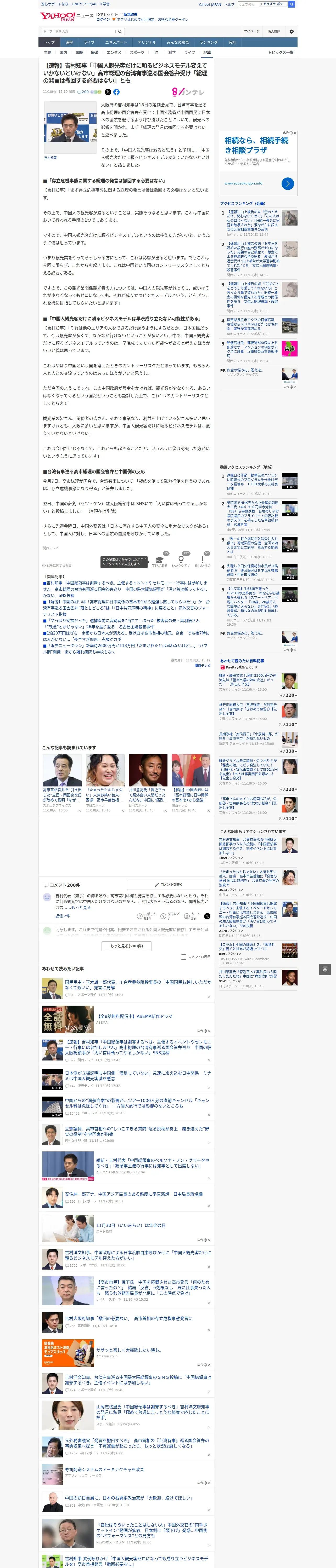
Task: Share the article on Facebook
Action: click(116, 92)
